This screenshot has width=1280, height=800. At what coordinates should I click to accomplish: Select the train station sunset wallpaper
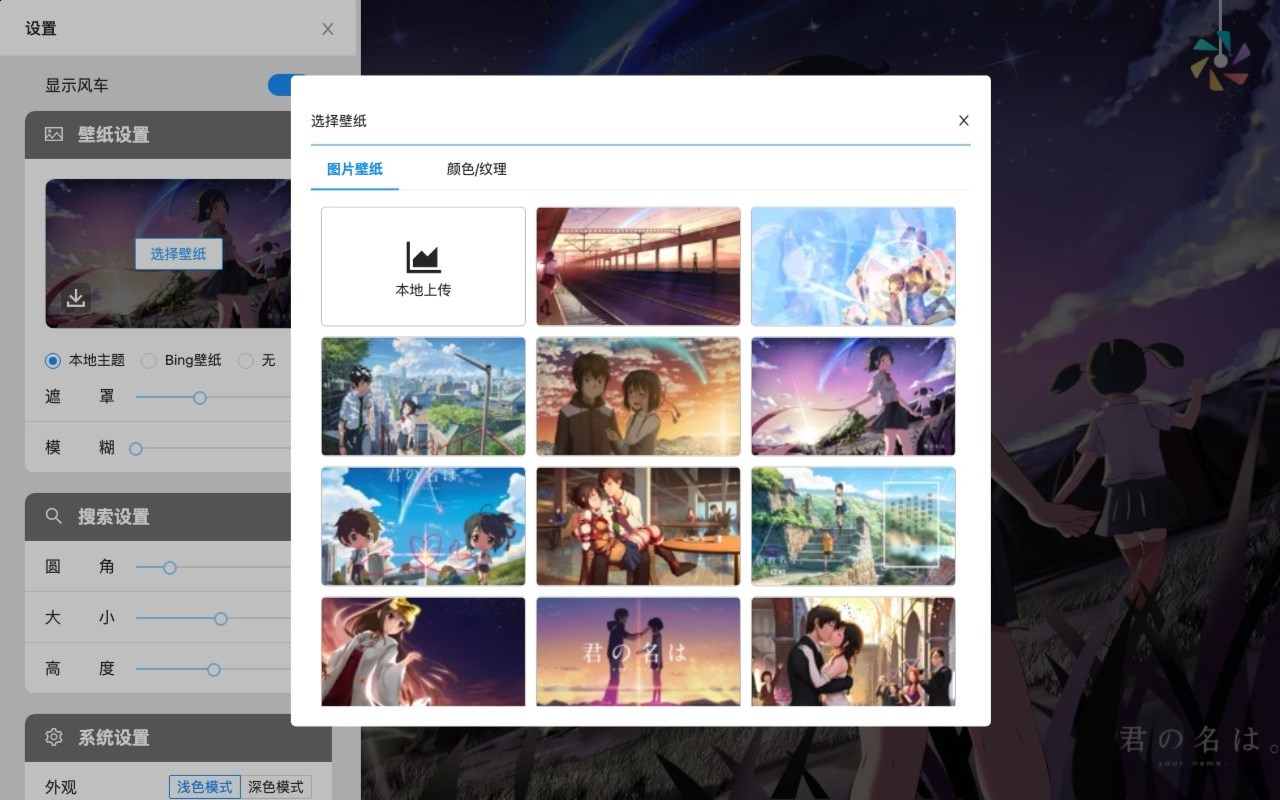[x=638, y=266]
